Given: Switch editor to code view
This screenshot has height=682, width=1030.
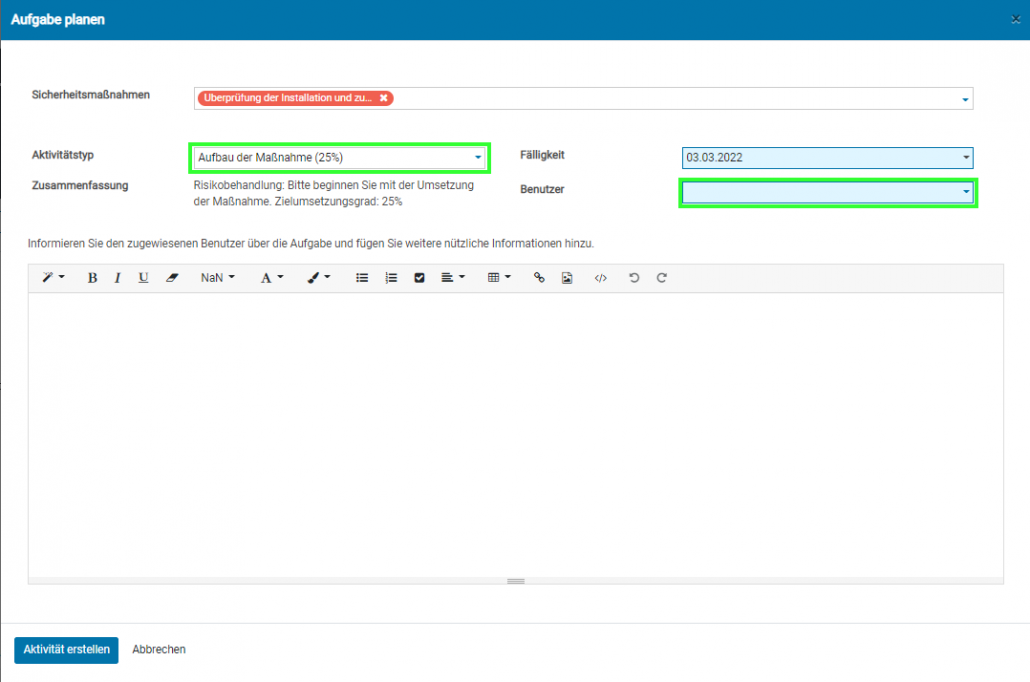Looking at the screenshot, I should click(600, 278).
